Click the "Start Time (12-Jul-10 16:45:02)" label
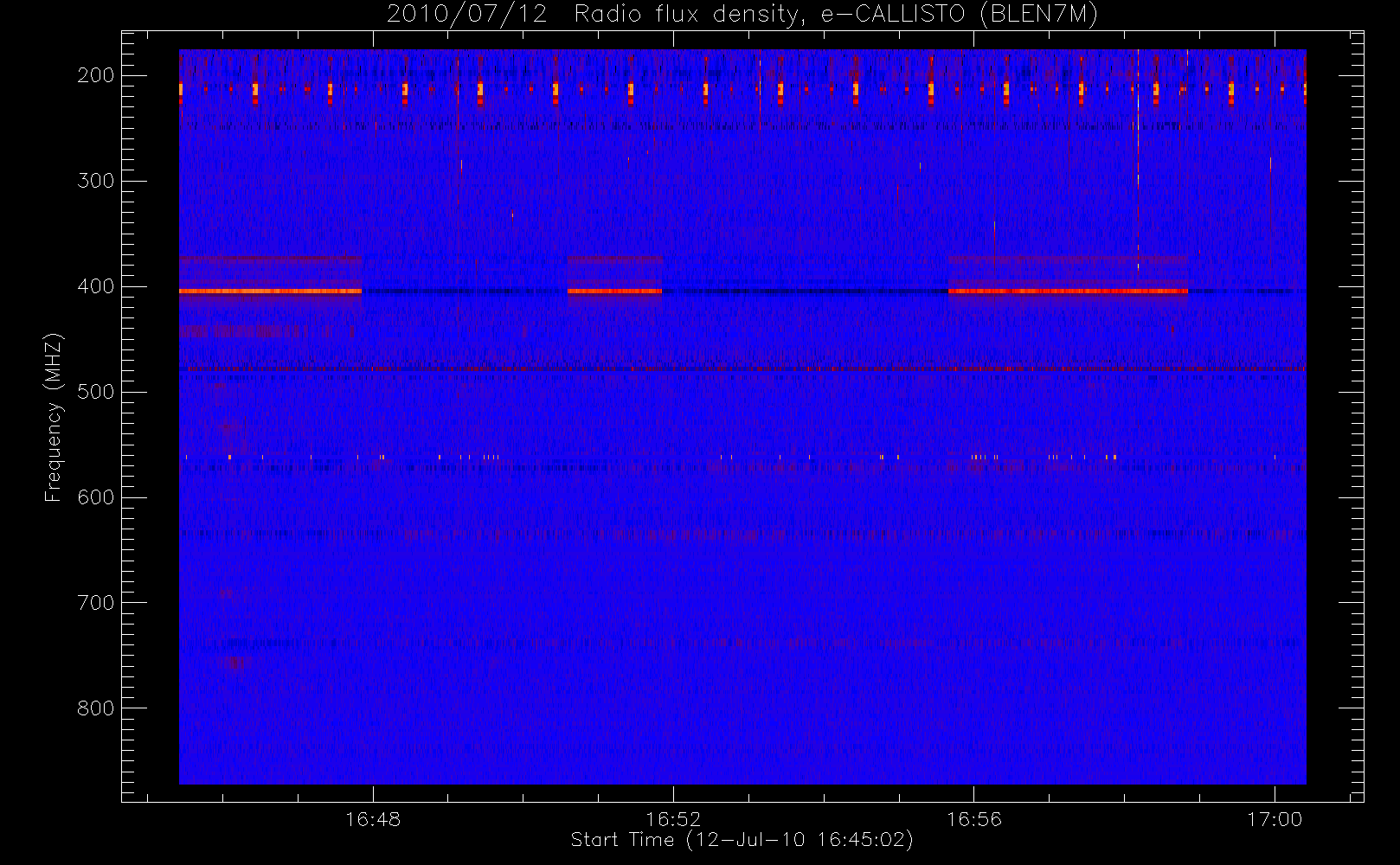 click(742, 840)
